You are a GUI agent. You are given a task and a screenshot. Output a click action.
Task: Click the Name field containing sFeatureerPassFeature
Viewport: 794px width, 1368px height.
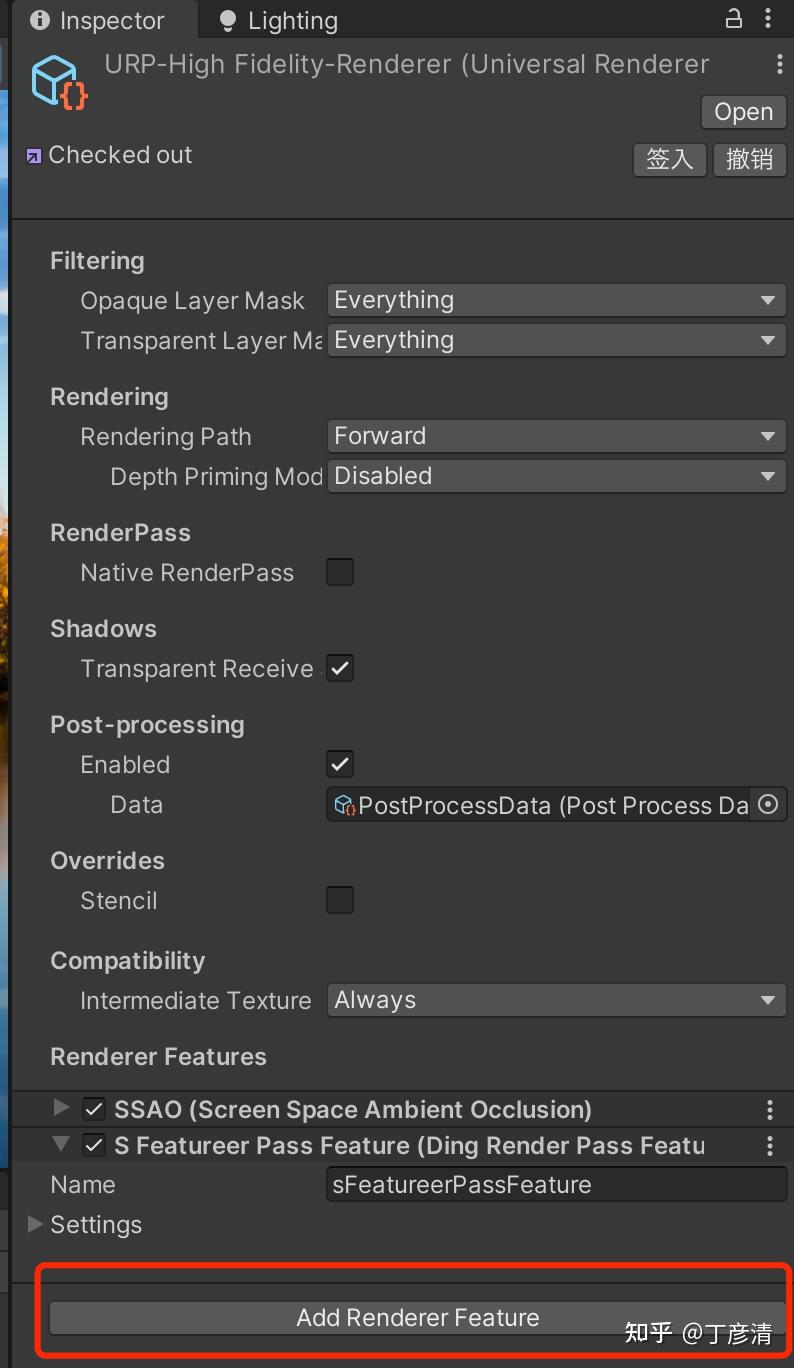pyautogui.click(x=556, y=1184)
